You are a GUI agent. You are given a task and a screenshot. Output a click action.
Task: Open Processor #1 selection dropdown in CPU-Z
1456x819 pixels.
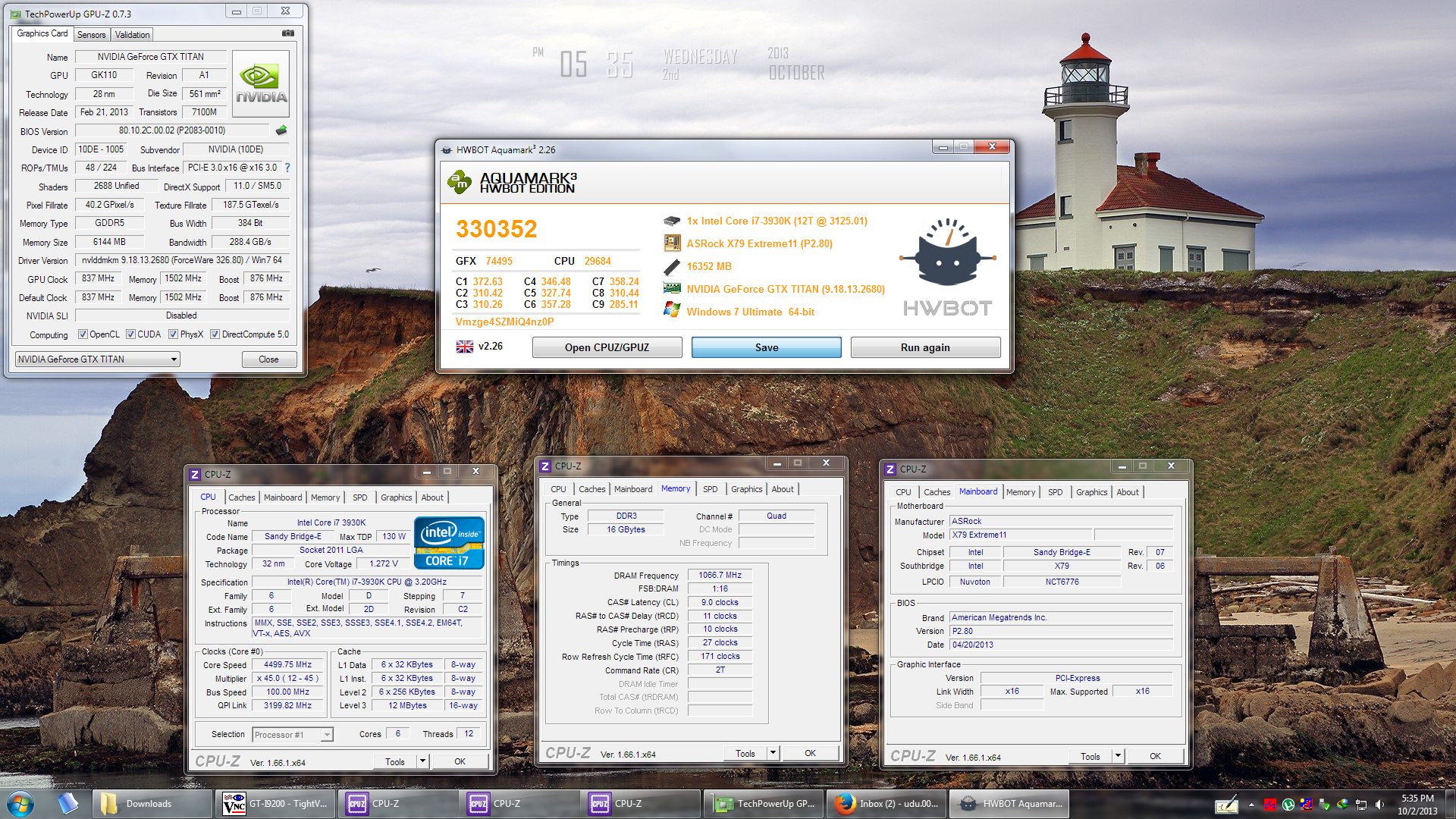(292, 735)
